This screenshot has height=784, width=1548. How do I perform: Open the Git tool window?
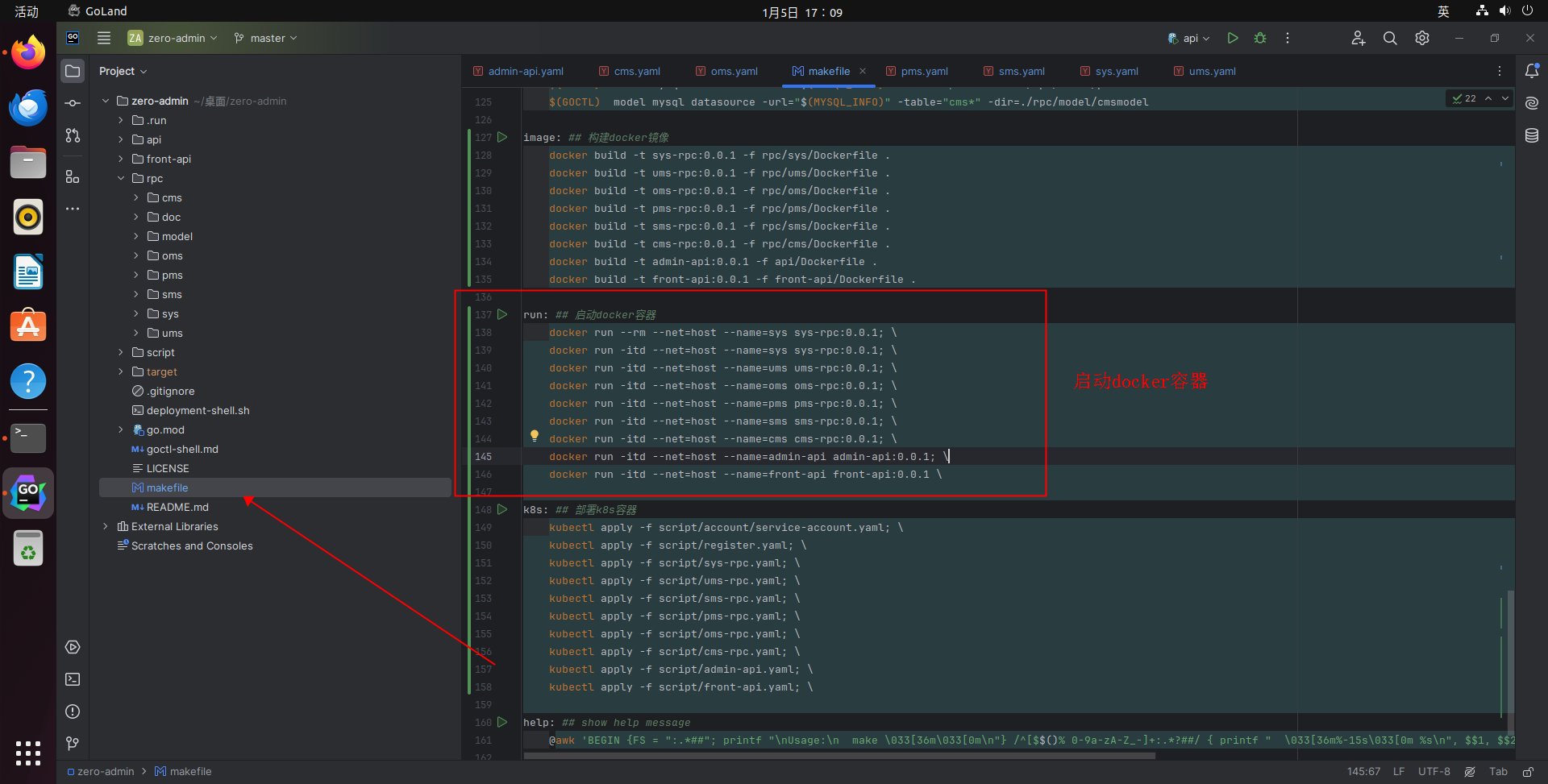73,743
